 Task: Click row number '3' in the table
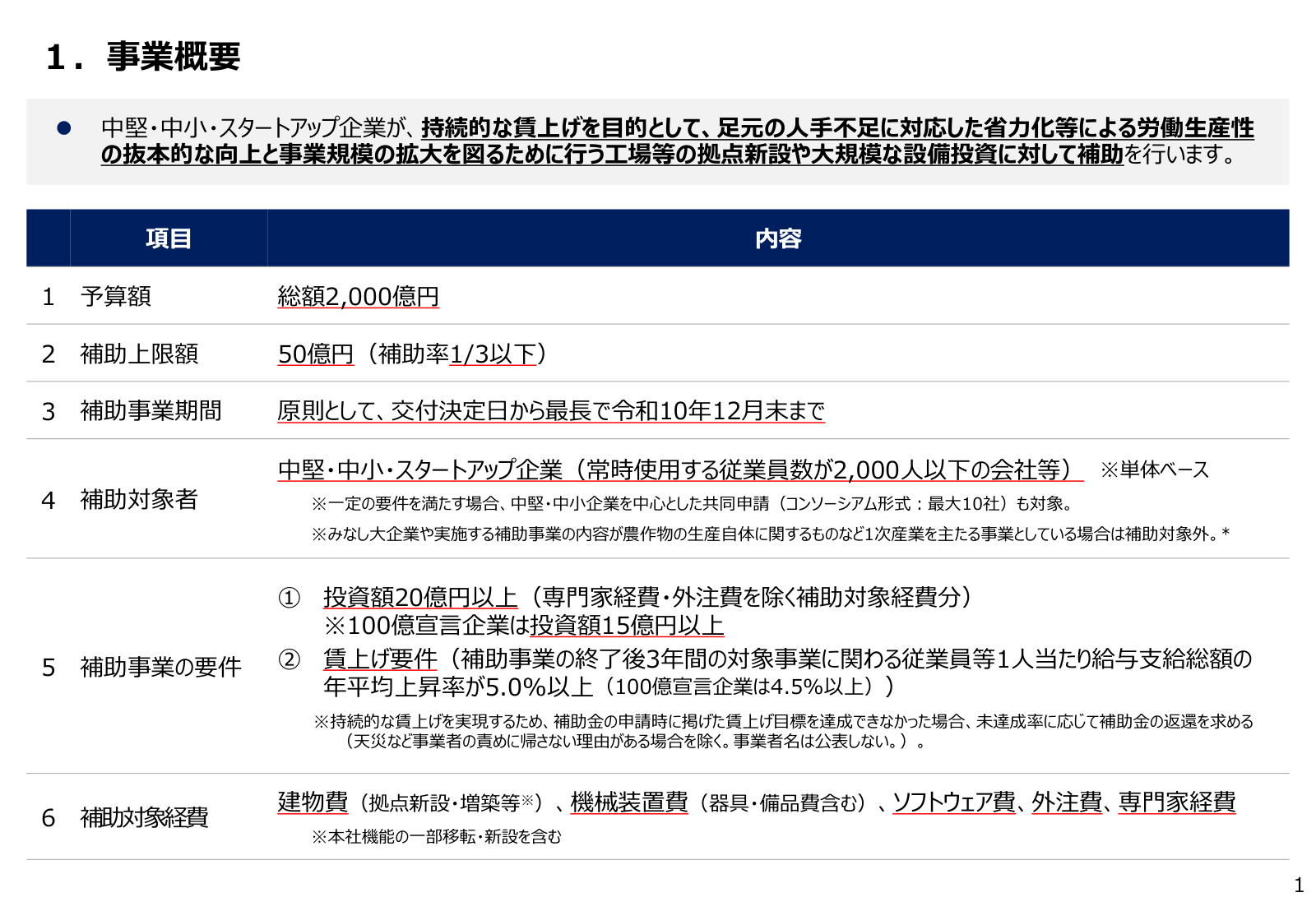pyautogui.click(x=49, y=411)
